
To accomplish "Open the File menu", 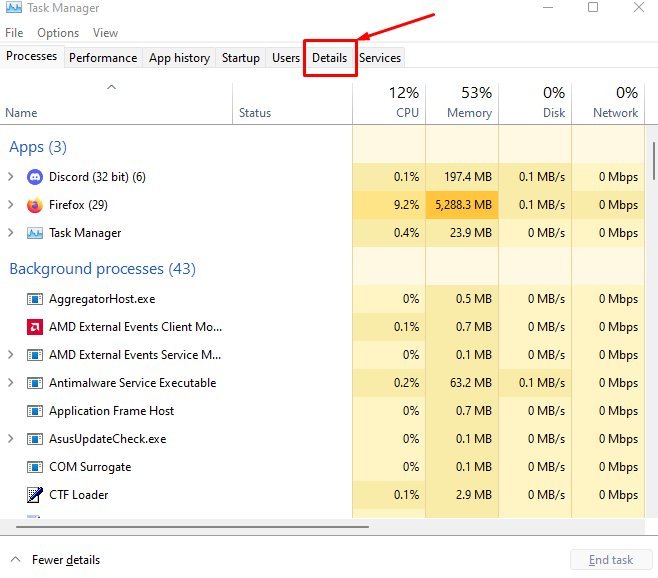I will click(x=14, y=33).
